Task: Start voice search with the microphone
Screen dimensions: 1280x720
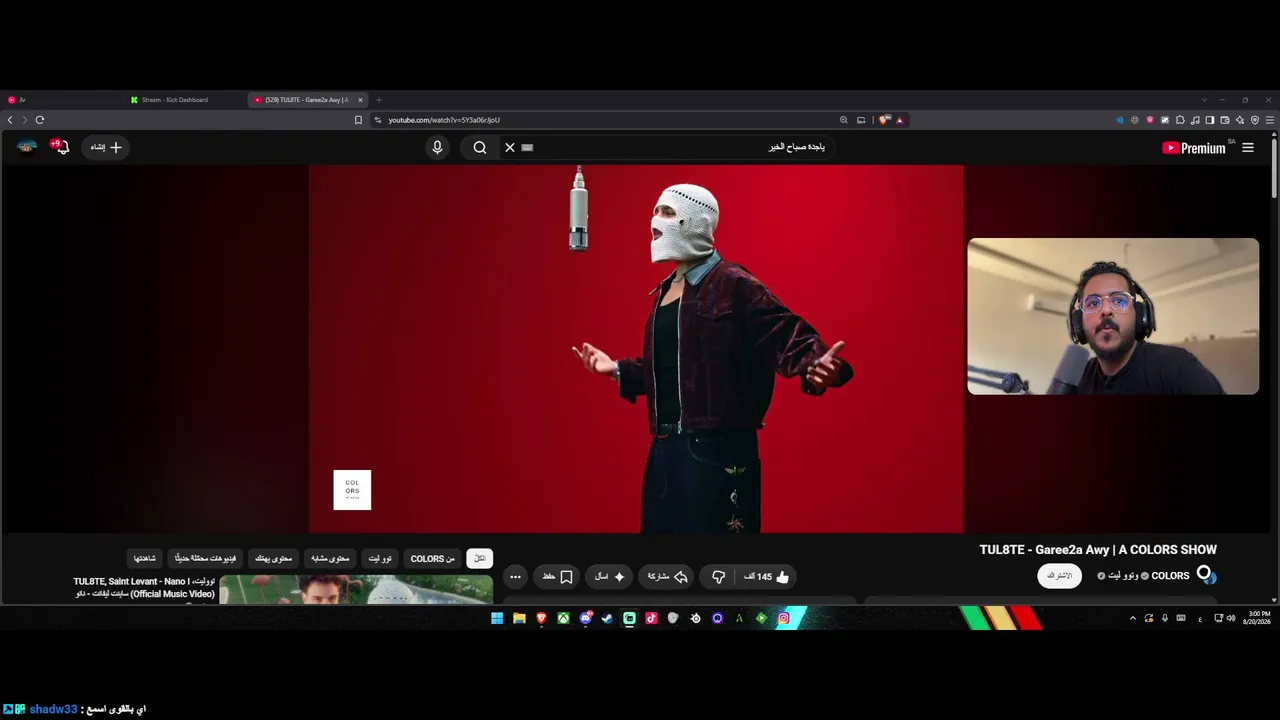Action: [x=437, y=148]
